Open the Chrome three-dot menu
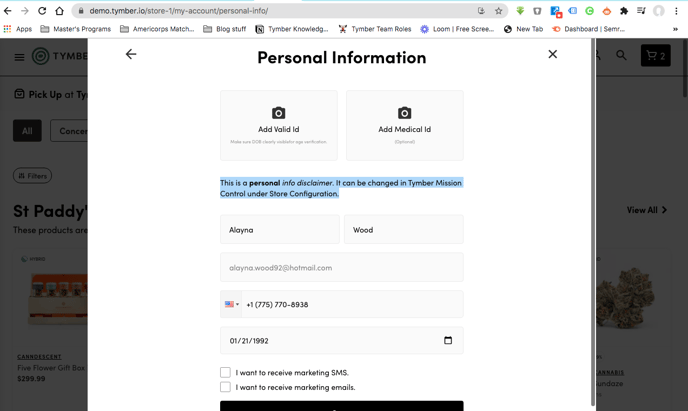 [x=676, y=11]
